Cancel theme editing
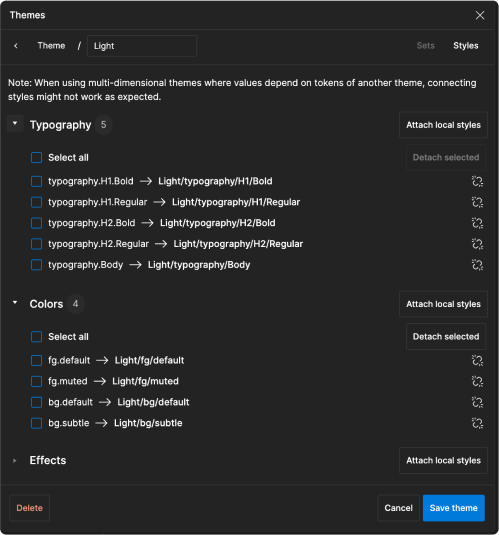Viewport: 499px width, 535px height. [398, 508]
